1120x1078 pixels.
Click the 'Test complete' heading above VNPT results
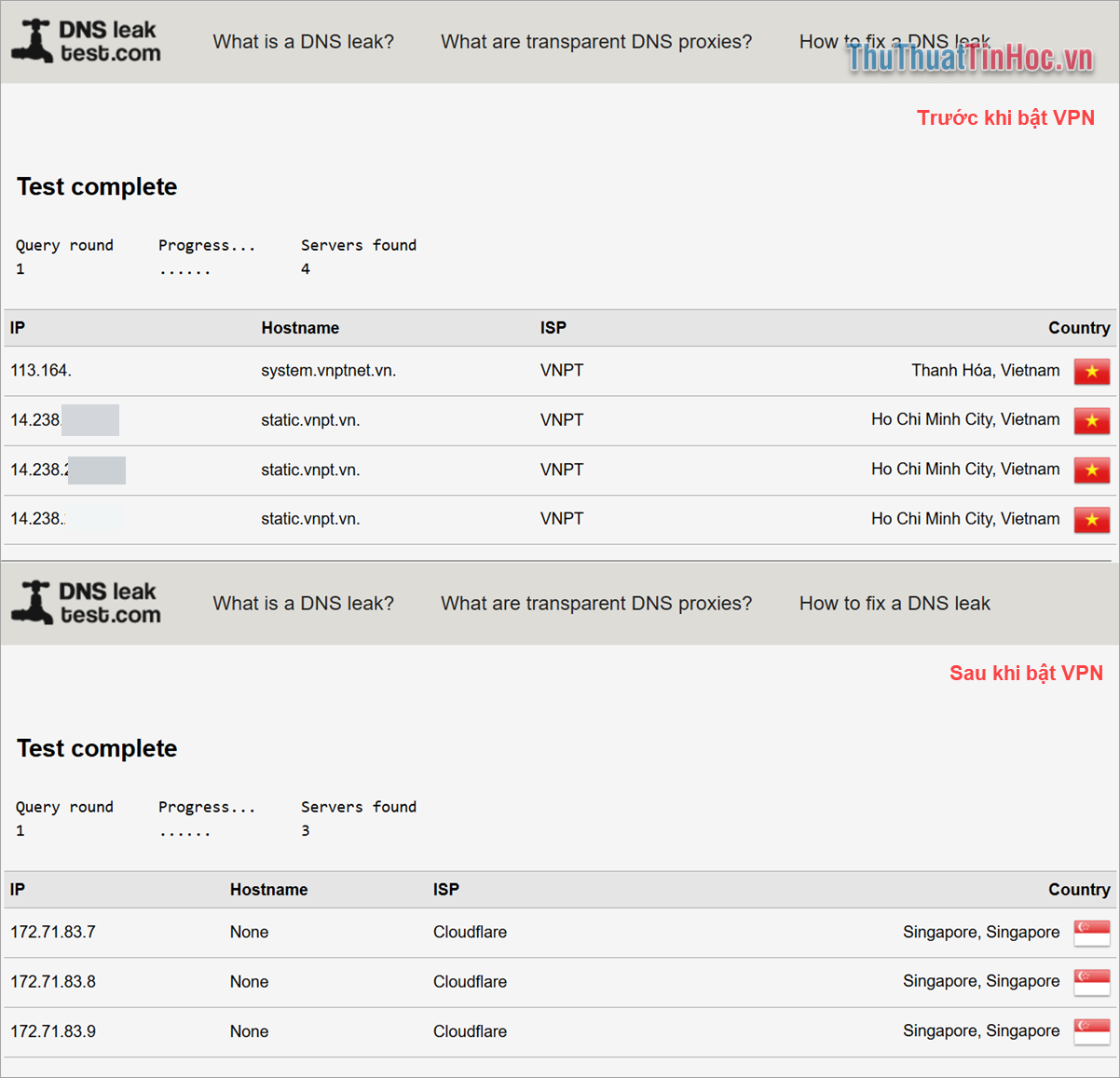[x=97, y=187]
